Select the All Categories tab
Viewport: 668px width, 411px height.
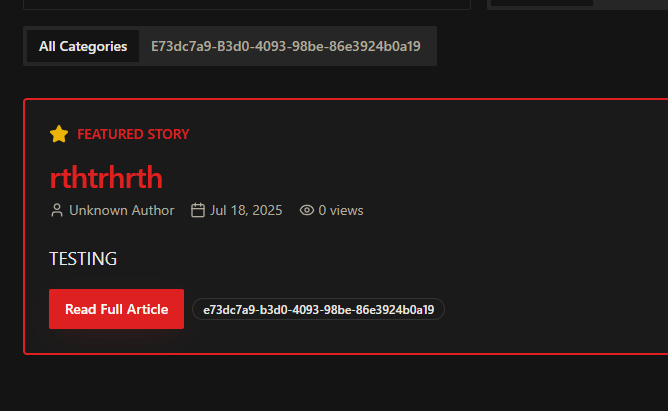(x=83, y=46)
